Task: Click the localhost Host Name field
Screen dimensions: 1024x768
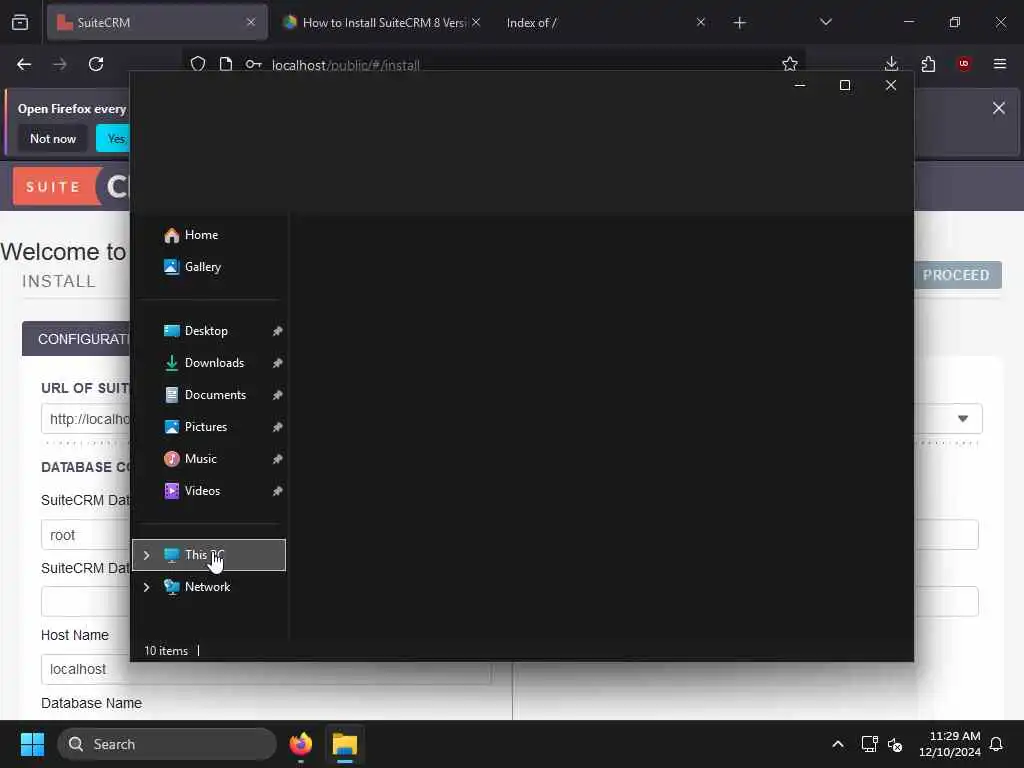Action: (x=266, y=669)
